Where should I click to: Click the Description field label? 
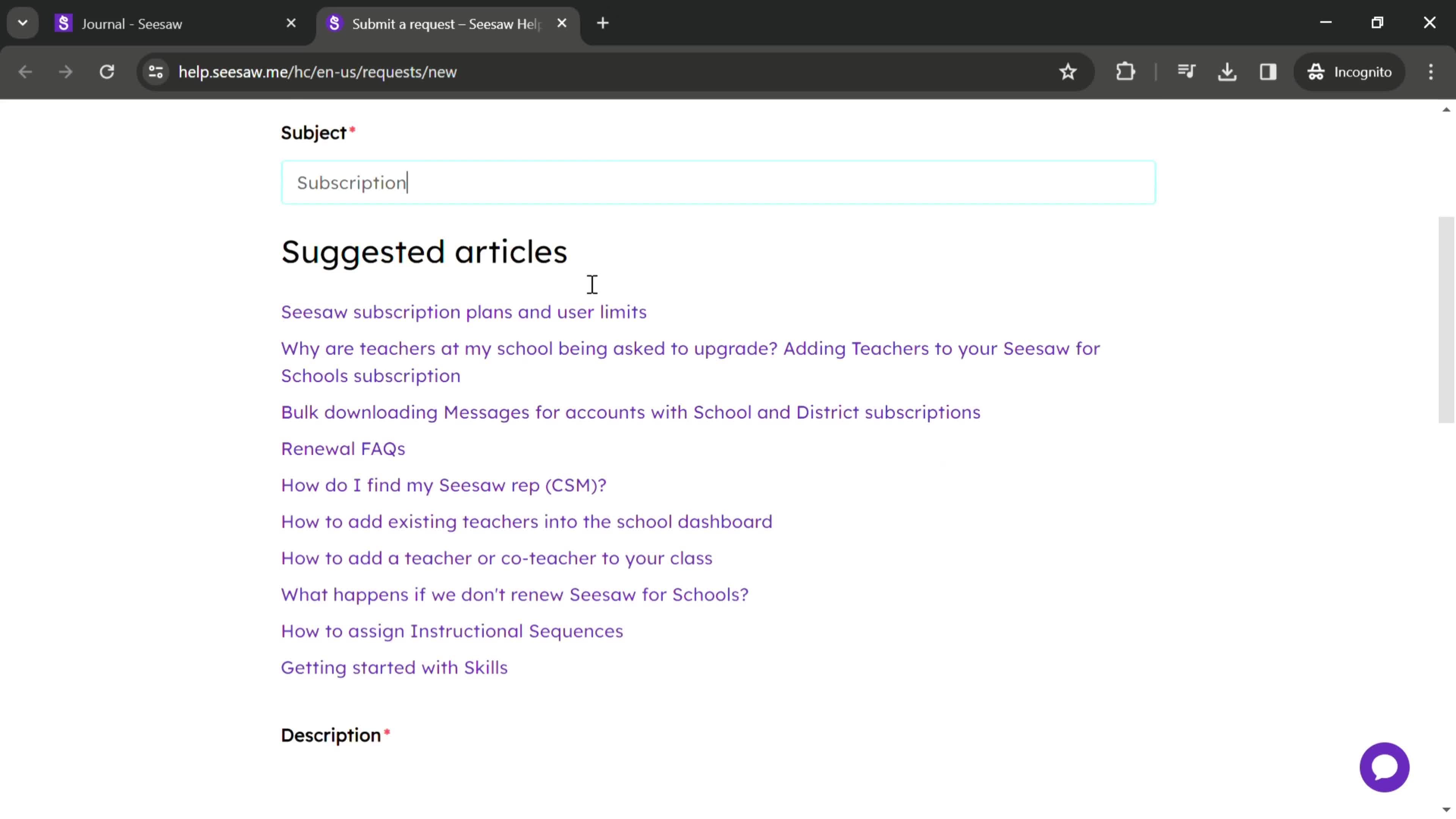pos(331,735)
